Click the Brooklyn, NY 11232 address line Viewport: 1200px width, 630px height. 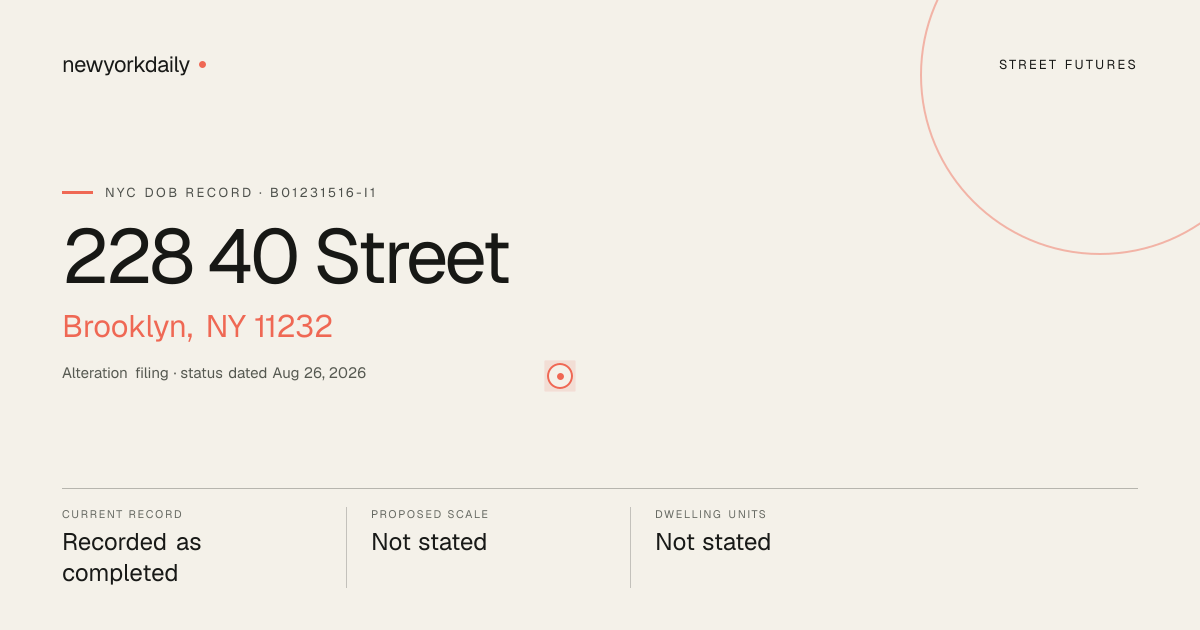click(x=197, y=327)
